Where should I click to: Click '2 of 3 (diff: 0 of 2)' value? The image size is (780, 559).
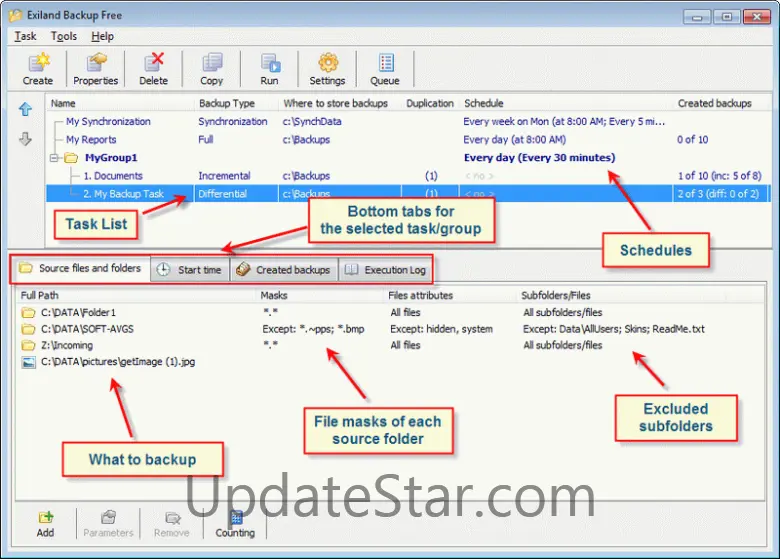point(718,194)
